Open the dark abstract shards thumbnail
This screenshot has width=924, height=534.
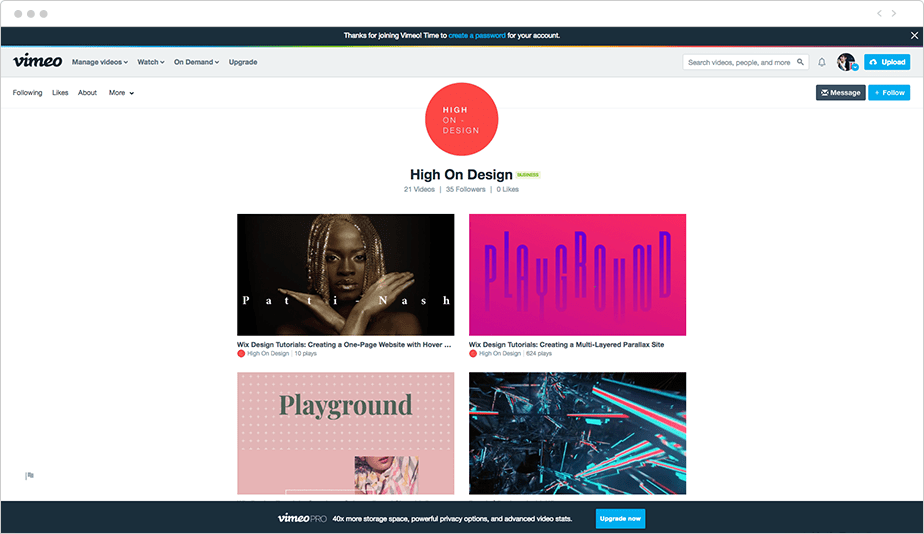(578, 433)
